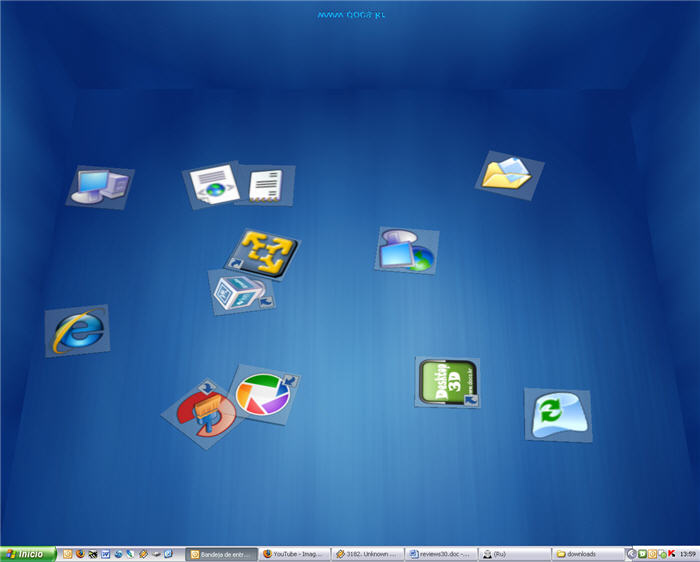
Task: Open the web document icon with globe
Action: pyautogui.click(x=212, y=185)
